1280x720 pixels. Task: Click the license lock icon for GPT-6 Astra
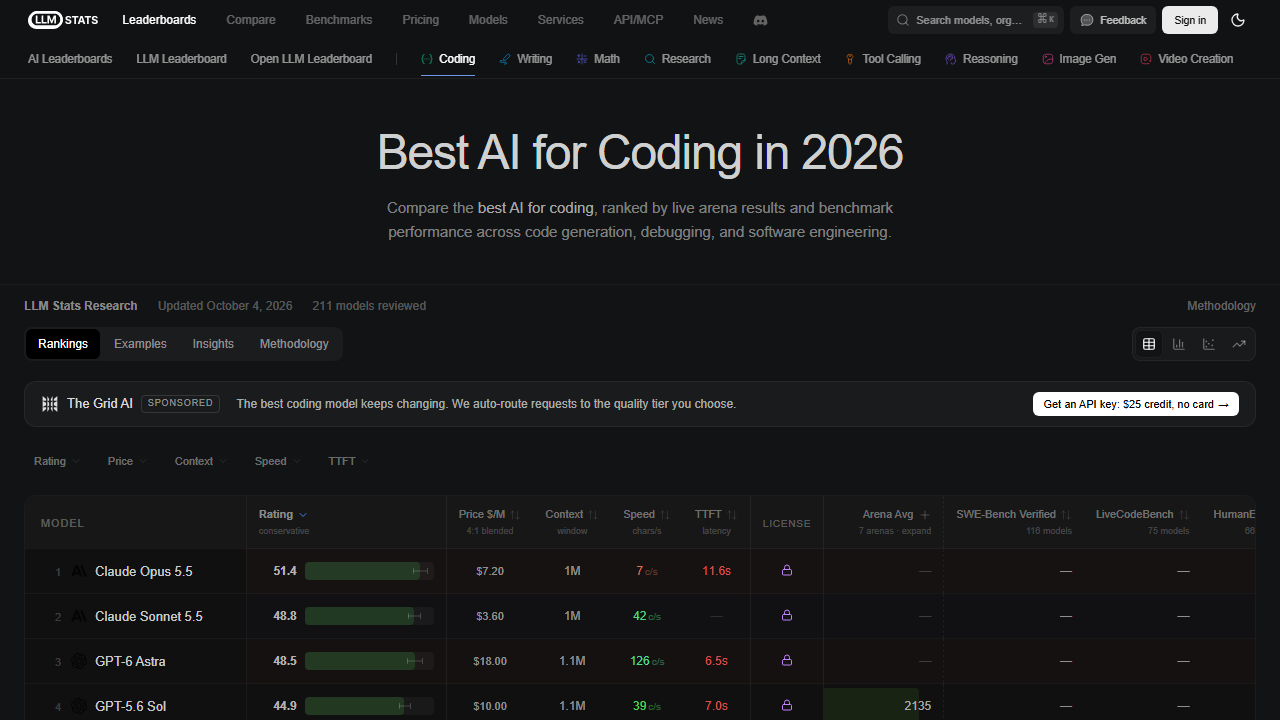coord(787,661)
